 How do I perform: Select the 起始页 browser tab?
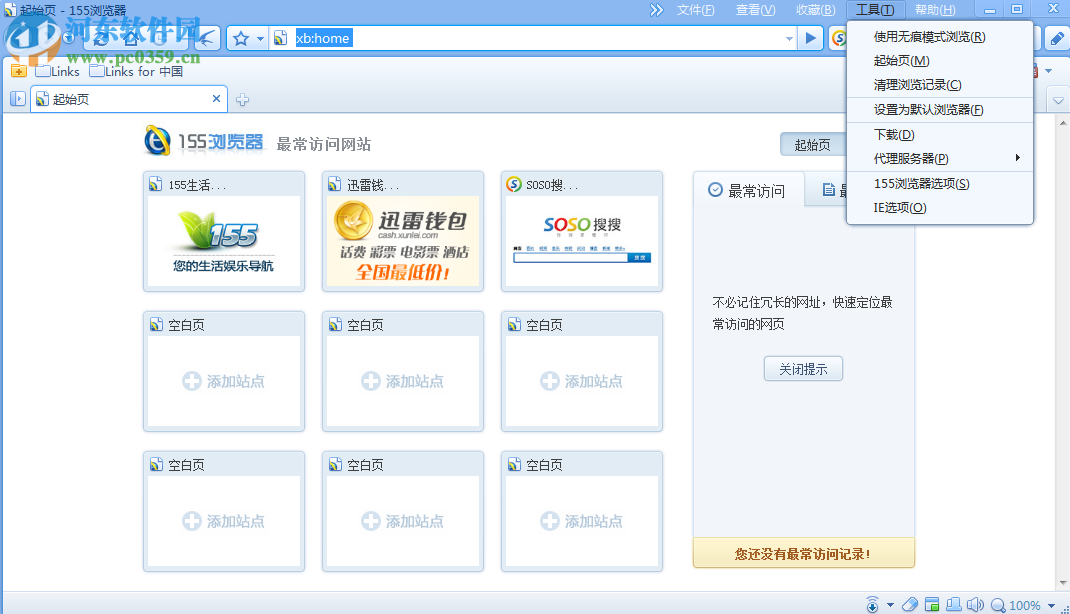(x=130, y=99)
